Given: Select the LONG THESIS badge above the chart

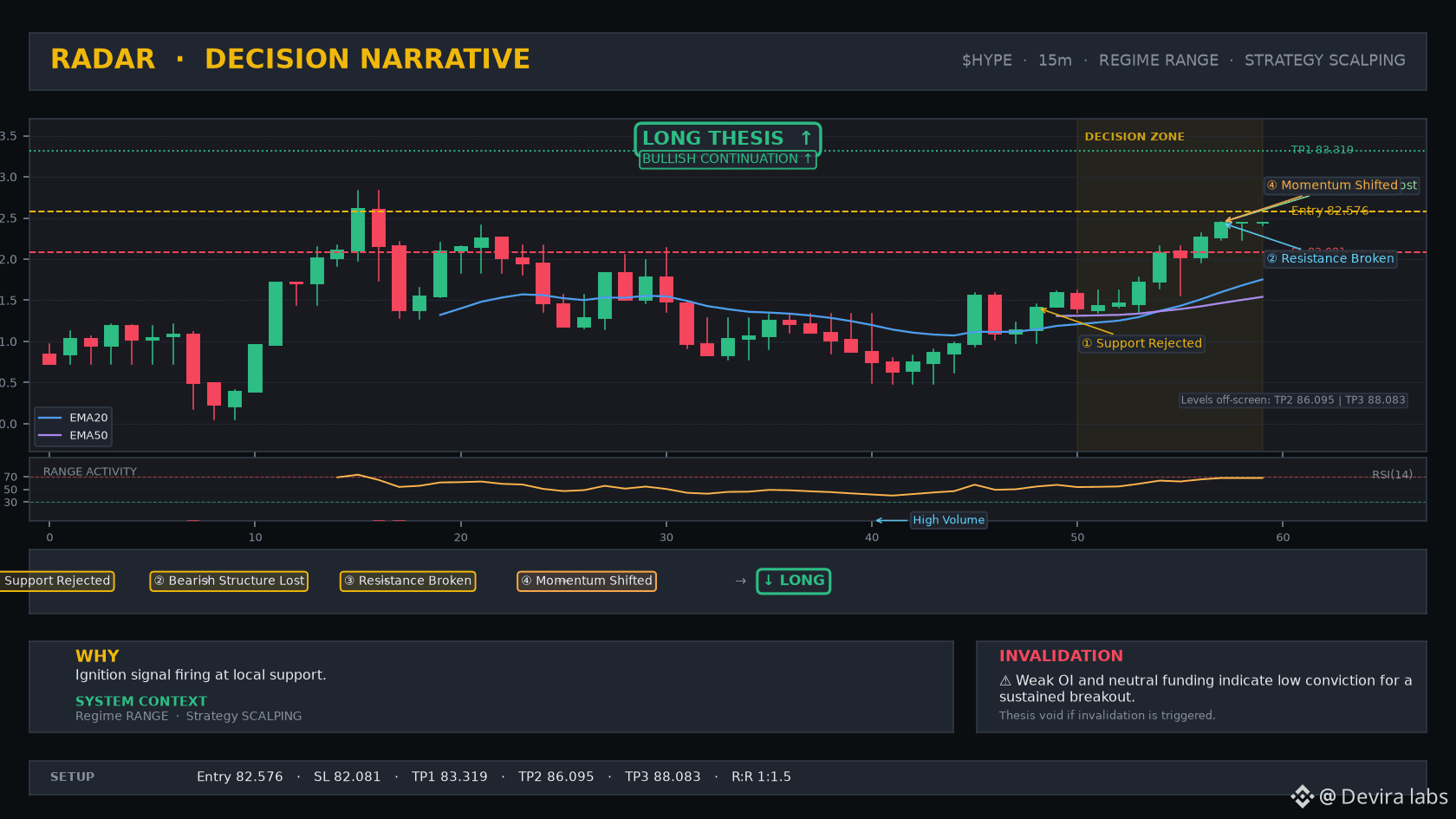Looking at the screenshot, I should click(728, 138).
